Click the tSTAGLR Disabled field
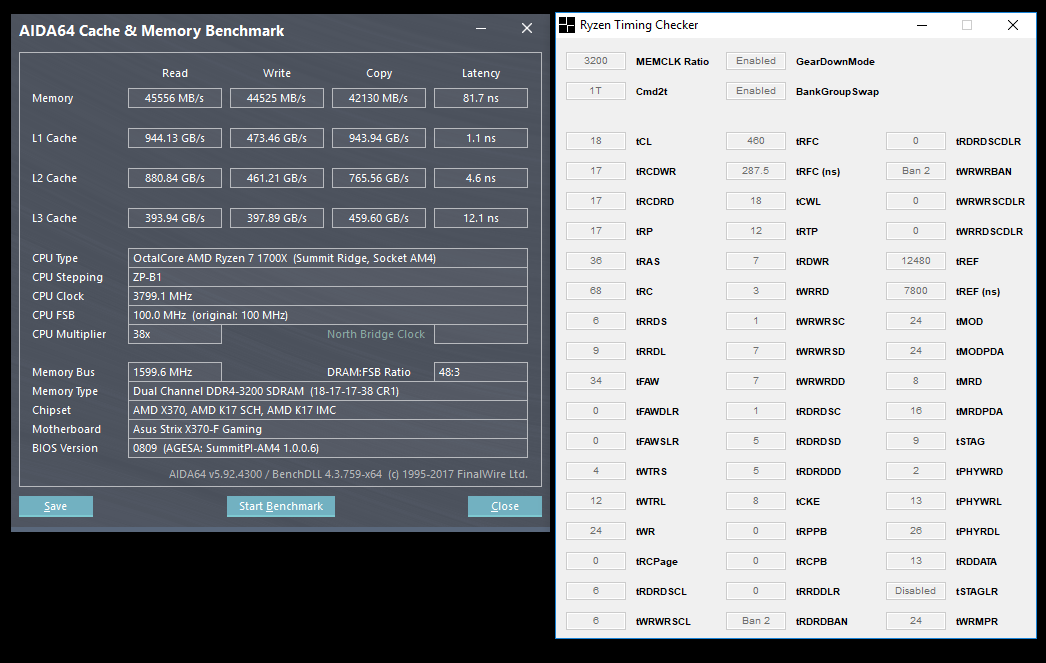Screen dimensions: 1046x663 pos(916,591)
